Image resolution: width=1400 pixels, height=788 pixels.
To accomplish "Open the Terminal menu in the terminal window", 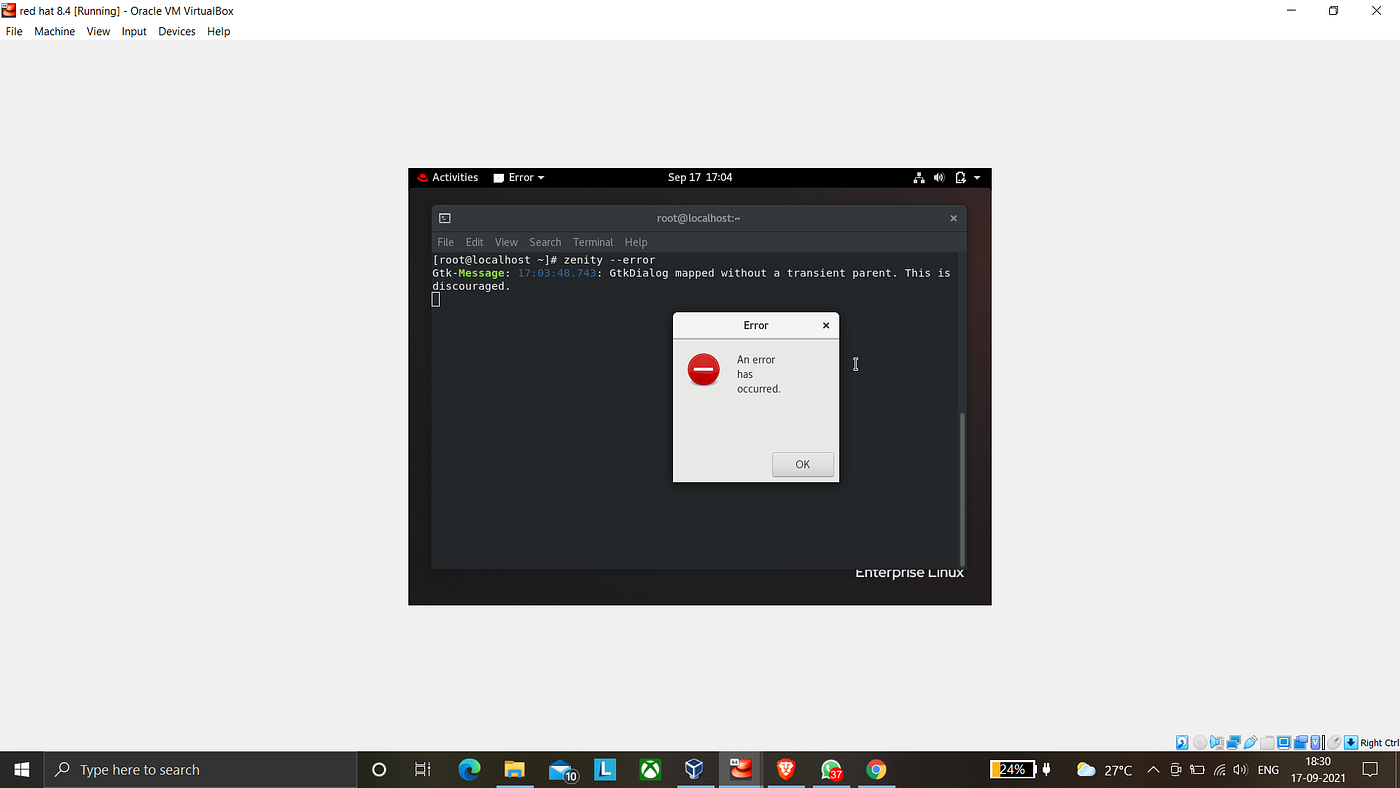I will pyautogui.click(x=593, y=242).
